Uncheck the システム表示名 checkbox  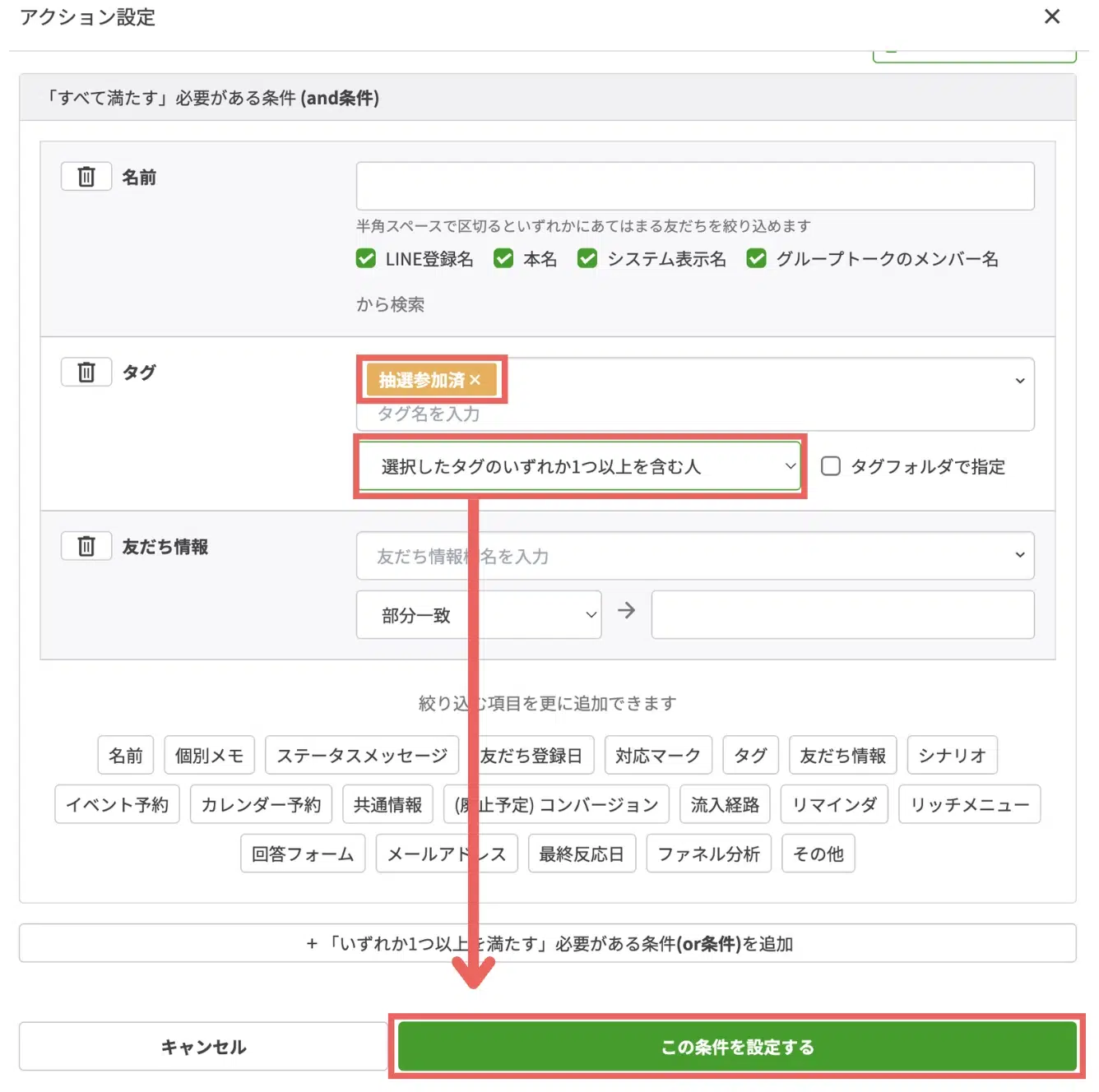[x=587, y=259]
